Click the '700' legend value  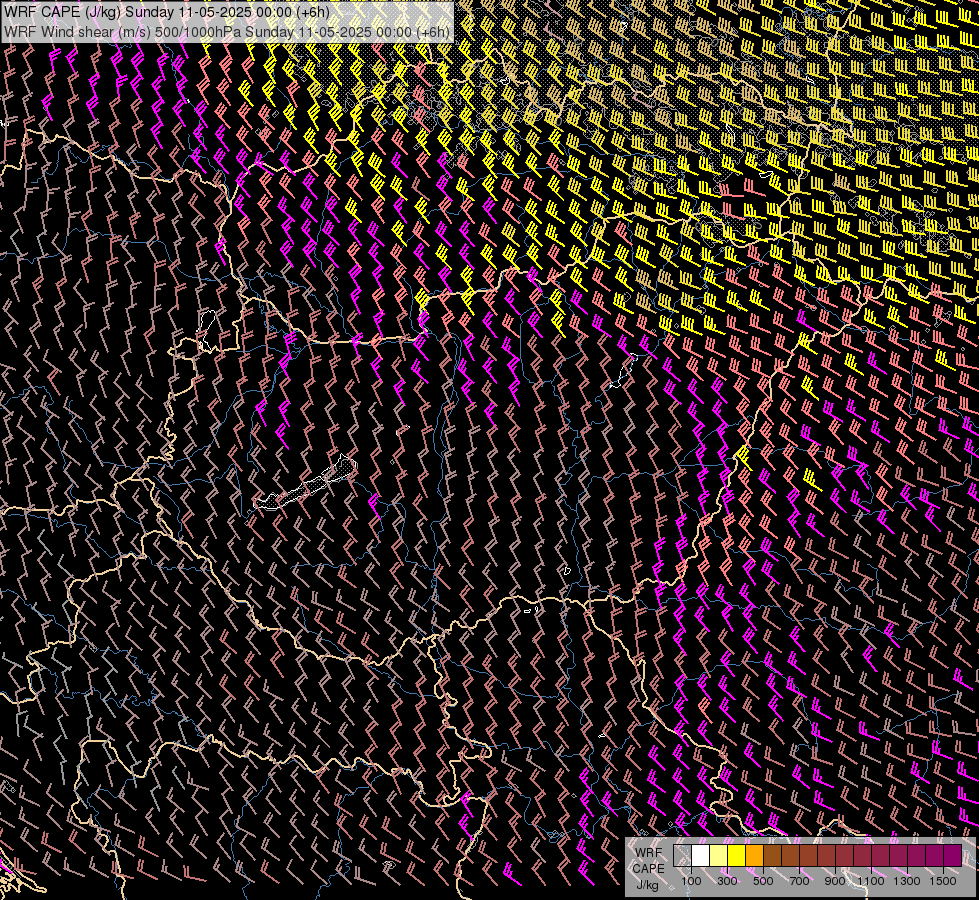(x=799, y=881)
